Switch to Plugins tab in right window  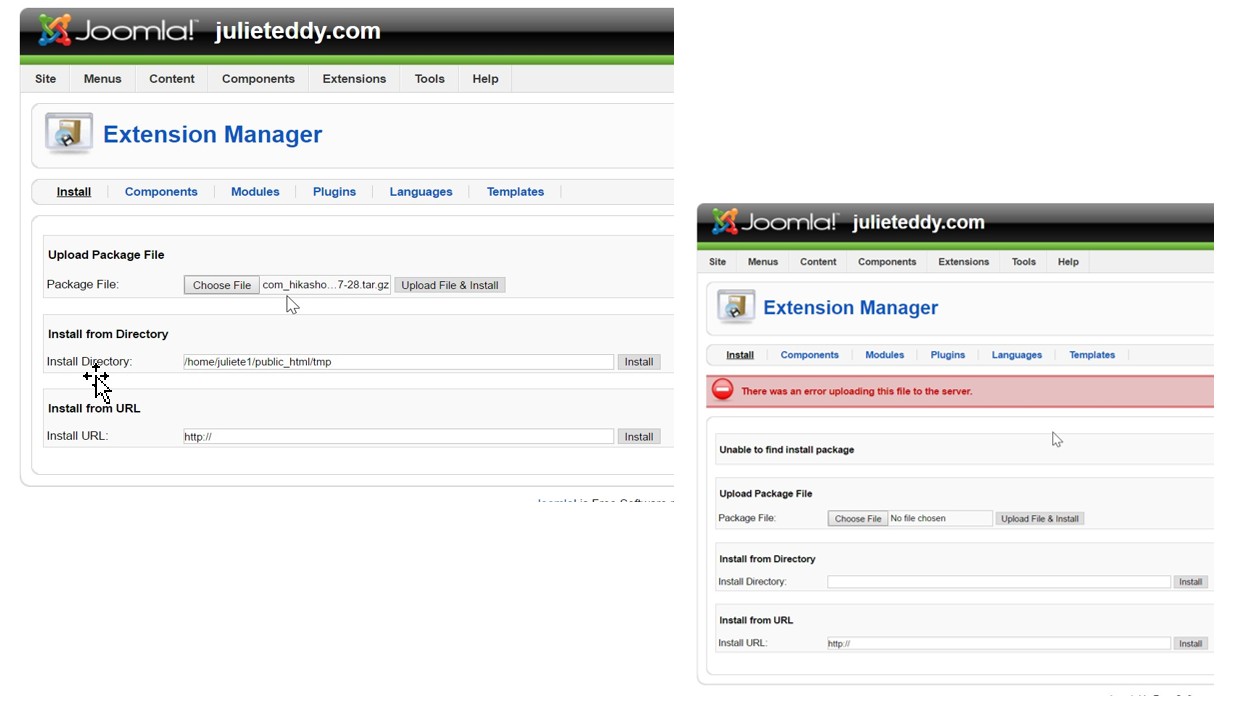(948, 355)
